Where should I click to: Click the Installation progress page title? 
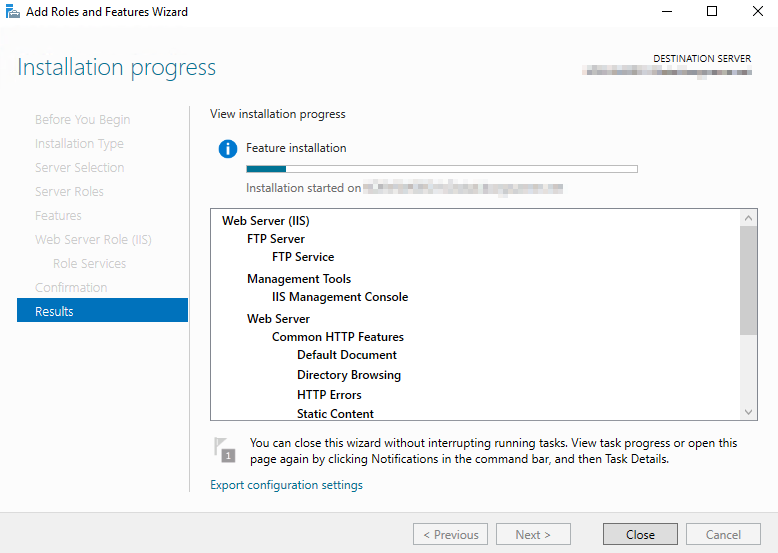pyautogui.click(x=117, y=67)
